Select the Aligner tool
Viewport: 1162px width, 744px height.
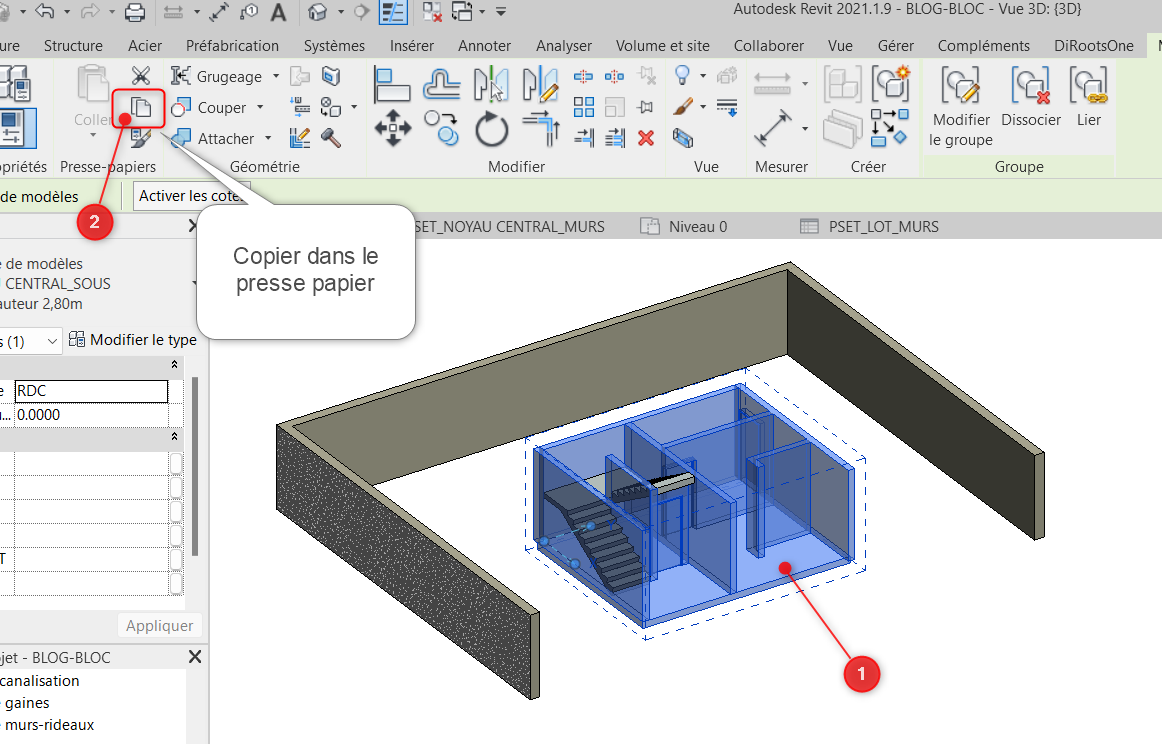pos(393,85)
